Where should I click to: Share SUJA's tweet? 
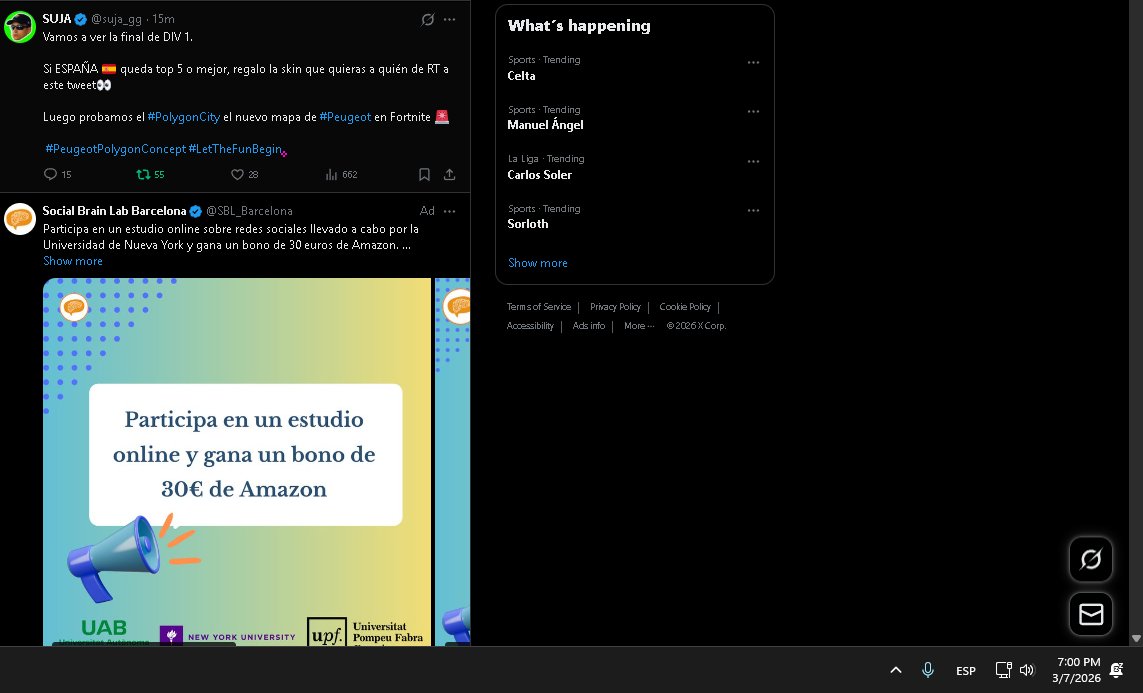pyautogui.click(x=450, y=174)
